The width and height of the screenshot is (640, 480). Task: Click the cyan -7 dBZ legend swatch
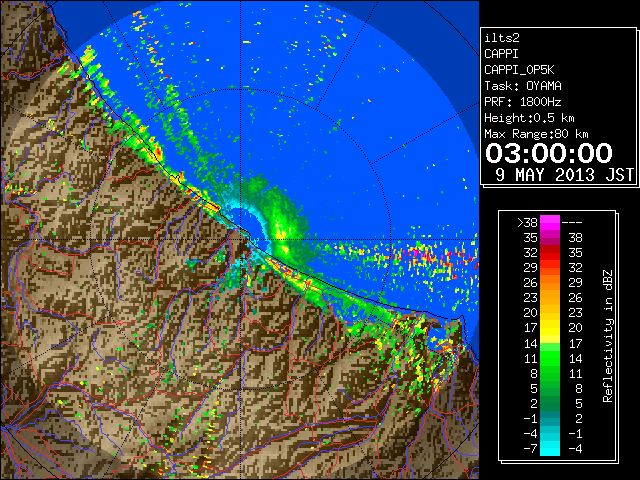550,448
